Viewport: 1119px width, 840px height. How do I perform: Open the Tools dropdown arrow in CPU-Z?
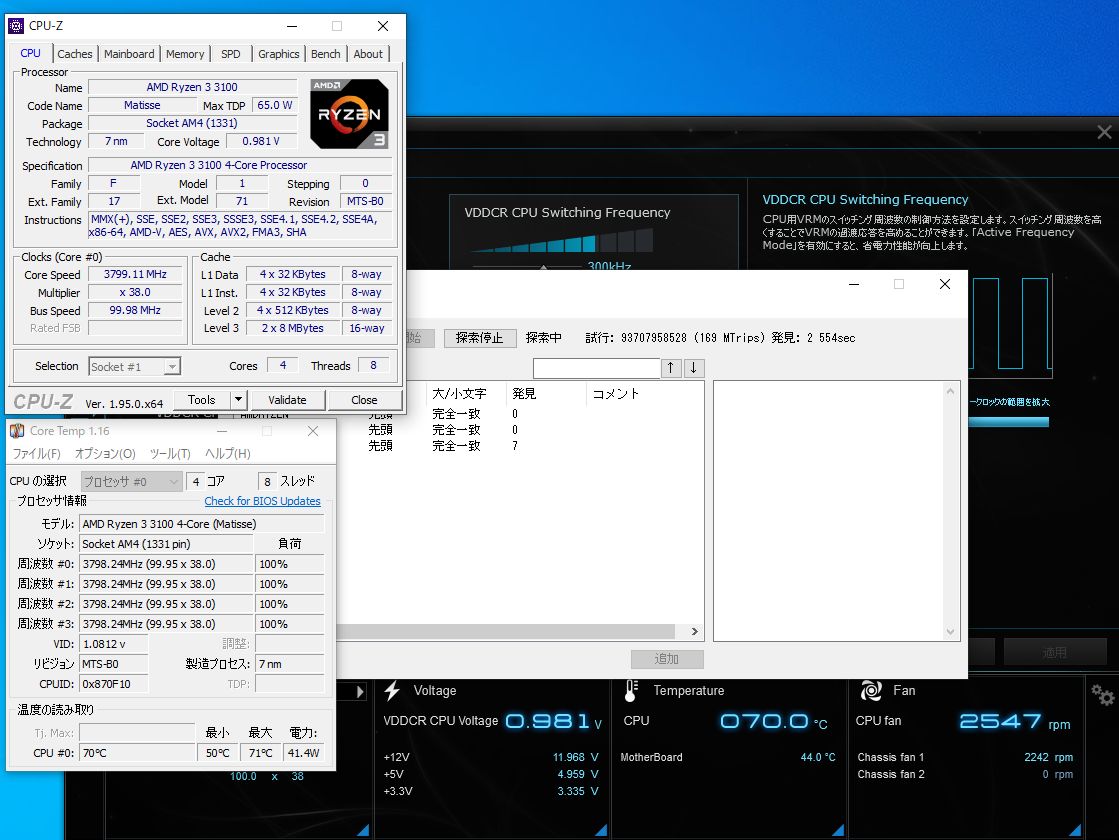point(239,400)
